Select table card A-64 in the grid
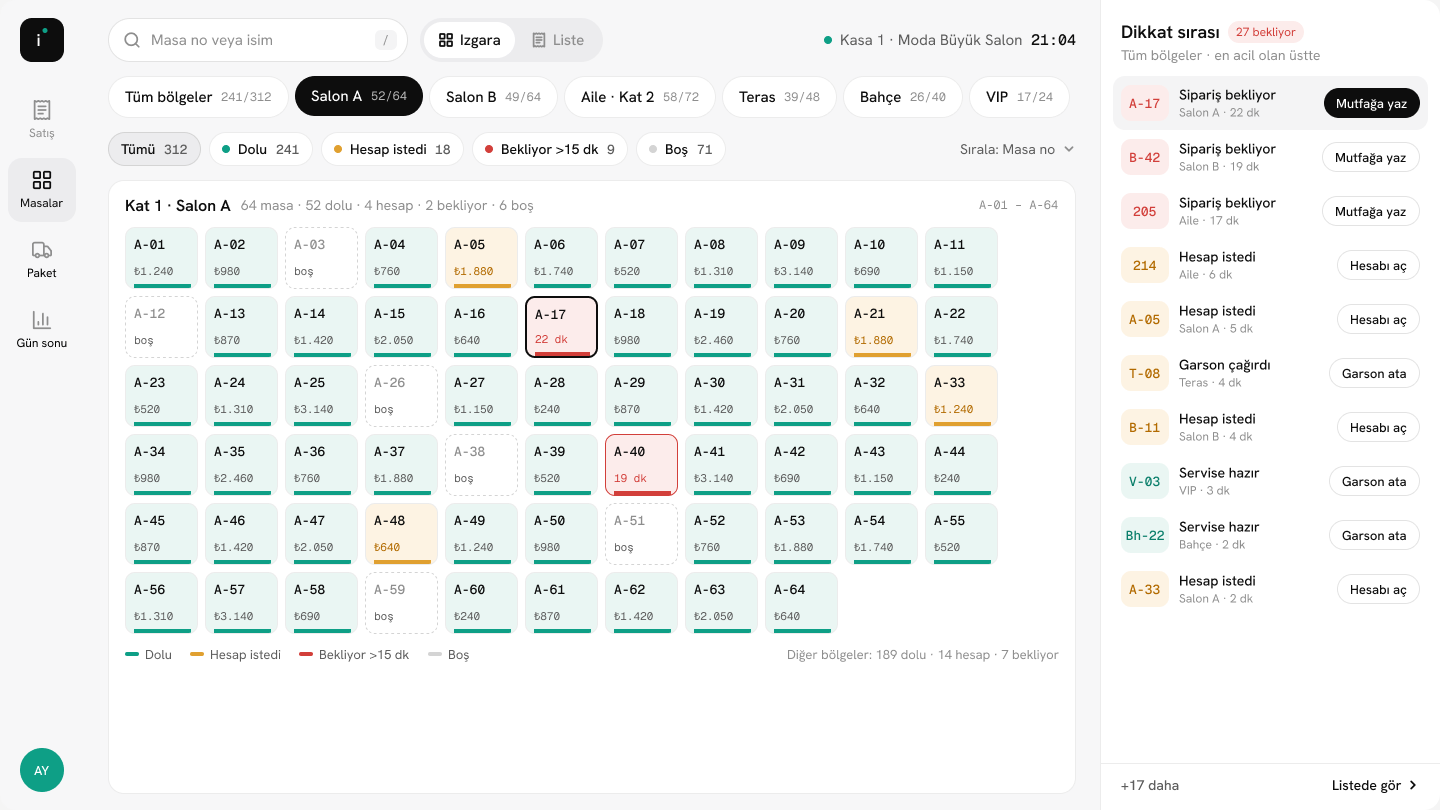 pyautogui.click(x=802, y=603)
